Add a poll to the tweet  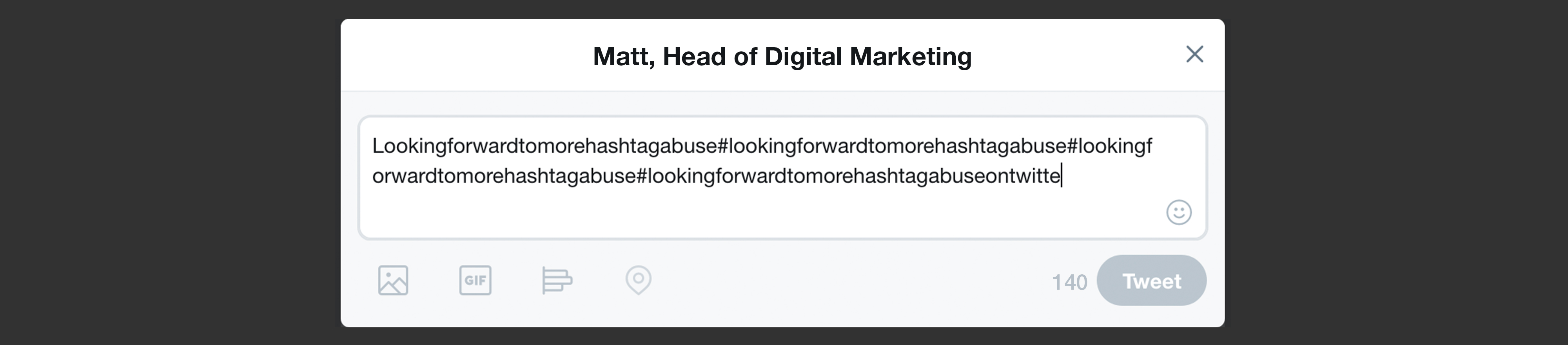click(x=556, y=280)
